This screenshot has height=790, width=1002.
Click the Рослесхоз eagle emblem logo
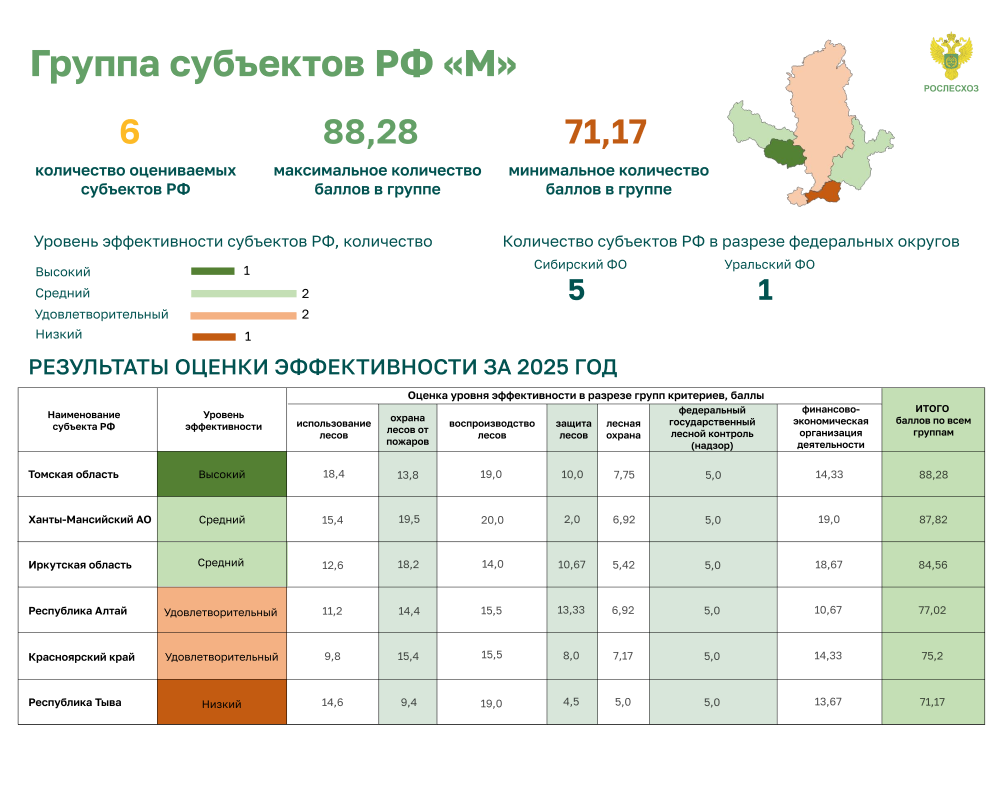pos(951,58)
